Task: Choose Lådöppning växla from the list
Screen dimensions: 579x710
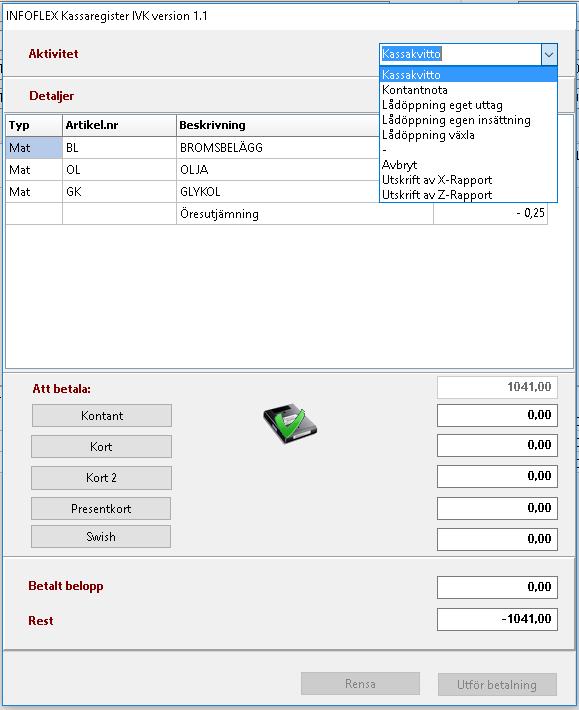Action: [468, 134]
